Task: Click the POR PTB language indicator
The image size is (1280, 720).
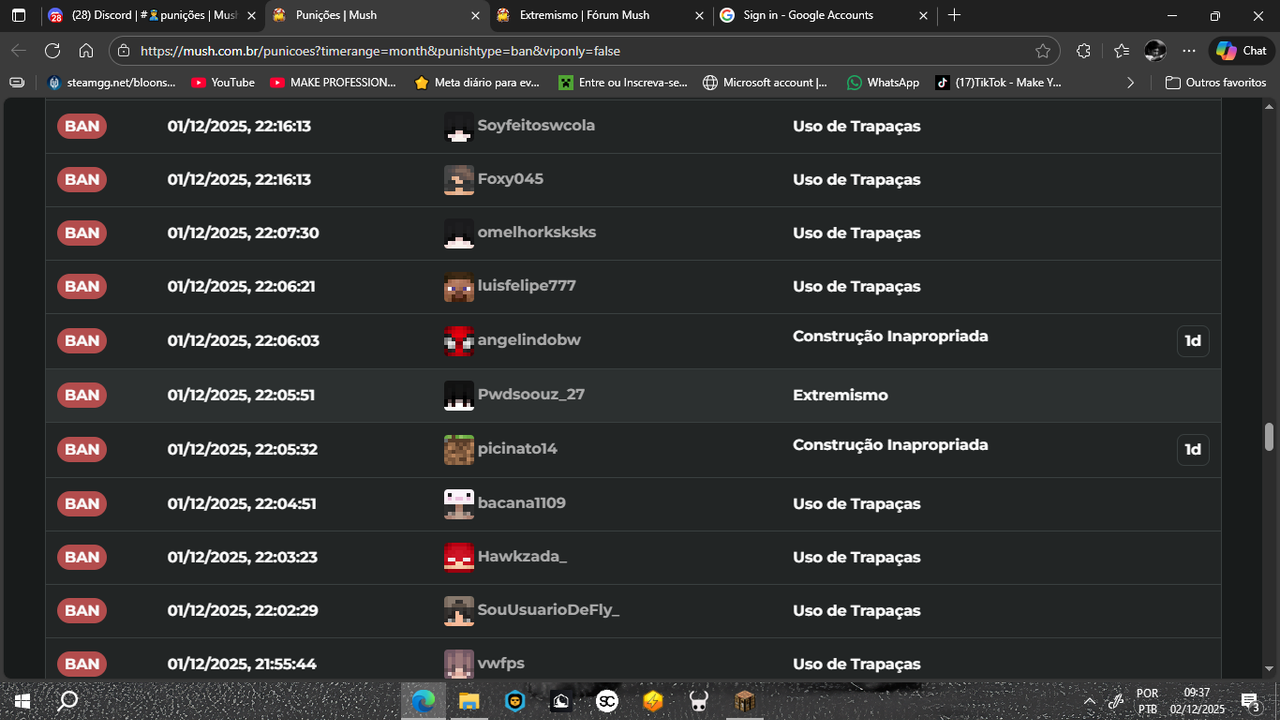Action: pyautogui.click(x=1147, y=701)
